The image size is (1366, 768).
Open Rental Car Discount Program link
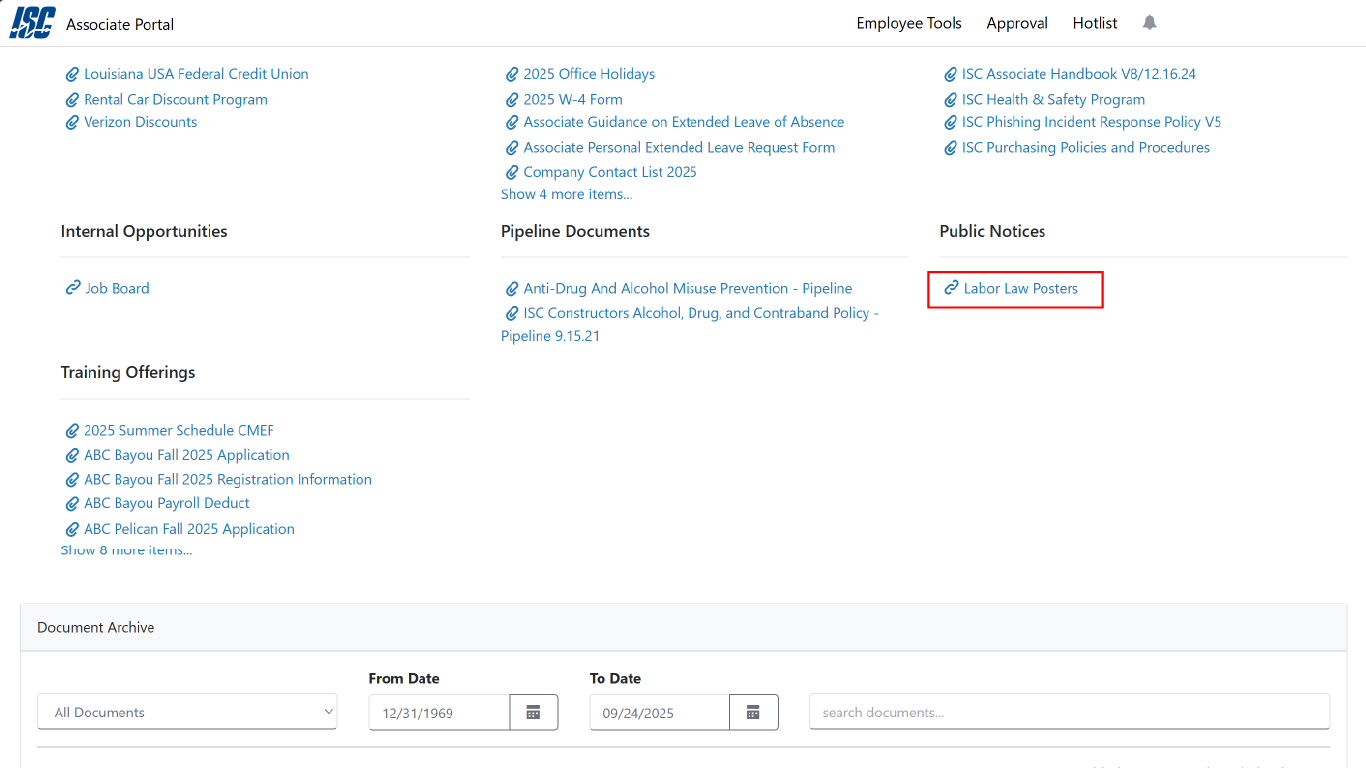(x=175, y=100)
